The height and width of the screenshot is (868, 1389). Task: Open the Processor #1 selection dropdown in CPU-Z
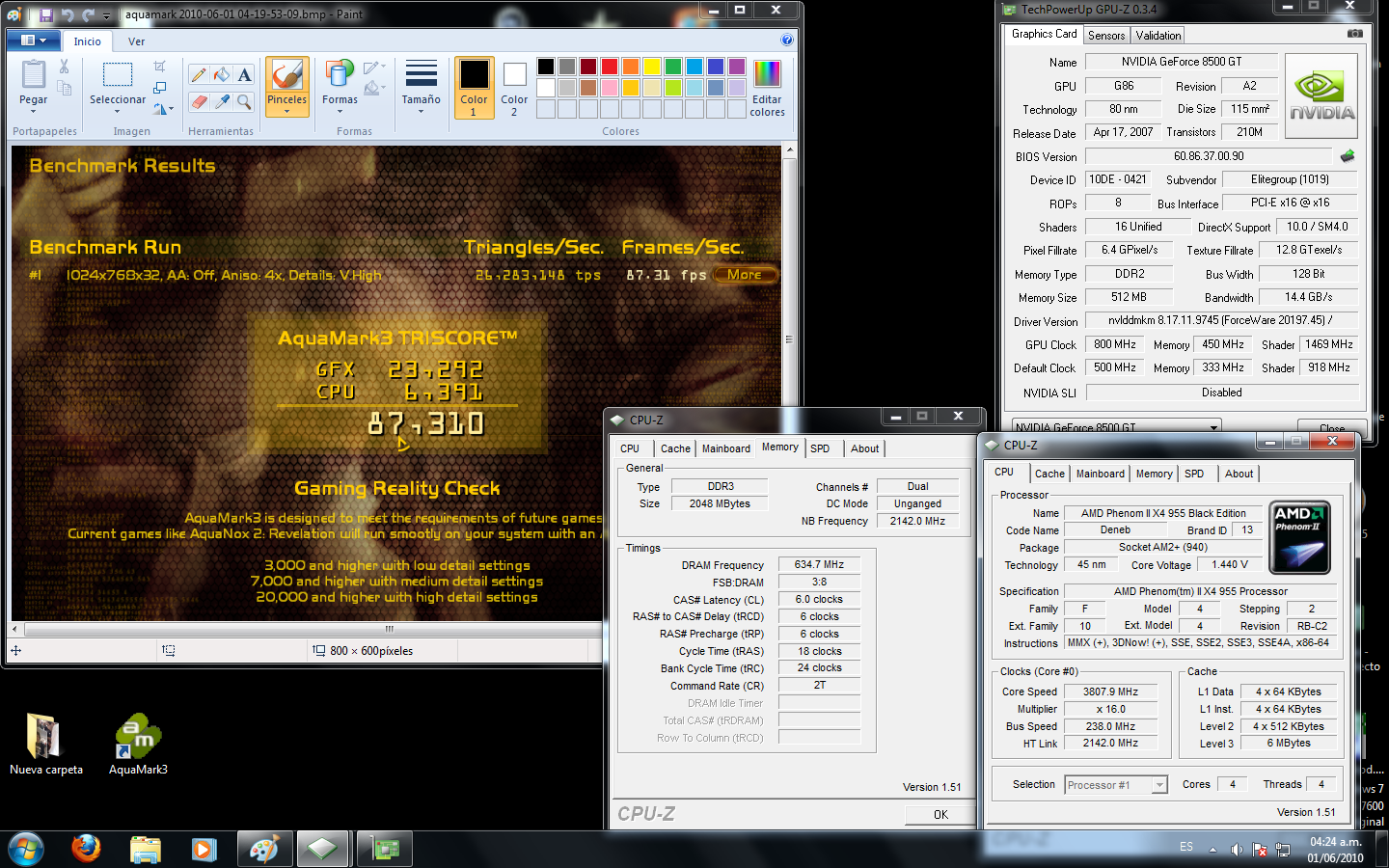pos(1159,785)
